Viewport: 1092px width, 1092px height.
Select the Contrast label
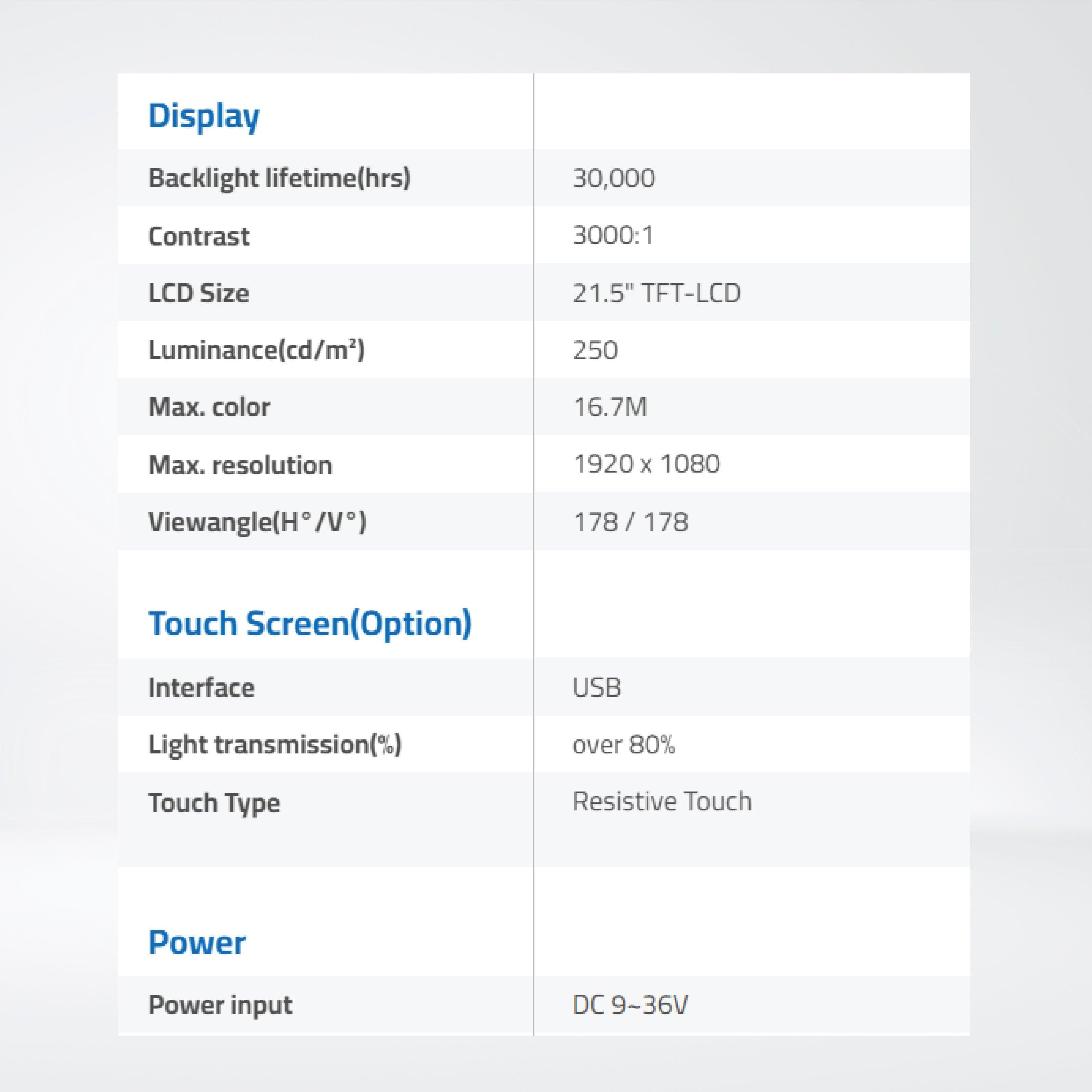(x=199, y=236)
